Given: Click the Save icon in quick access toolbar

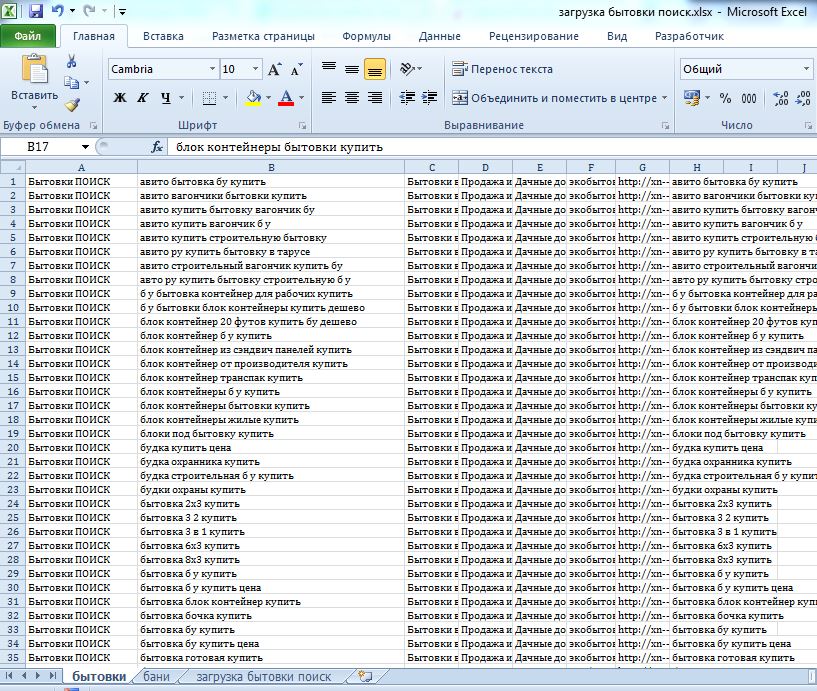Looking at the screenshot, I should coord(35,10).
